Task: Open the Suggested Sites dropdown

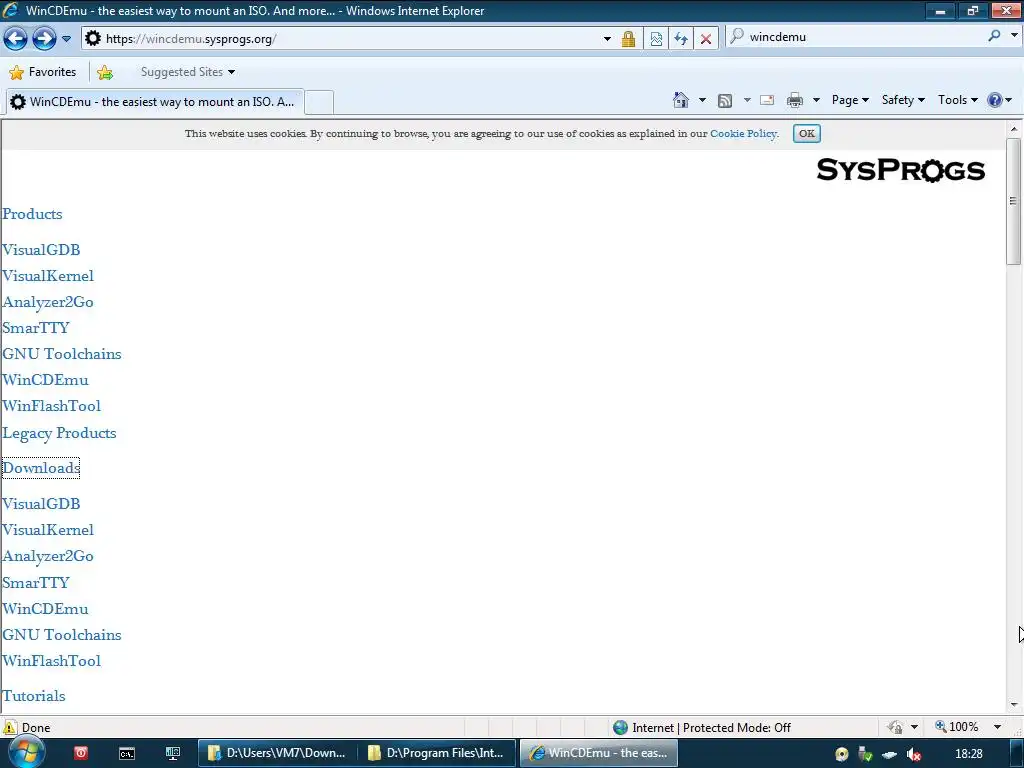Action: [x=187, y=72]
